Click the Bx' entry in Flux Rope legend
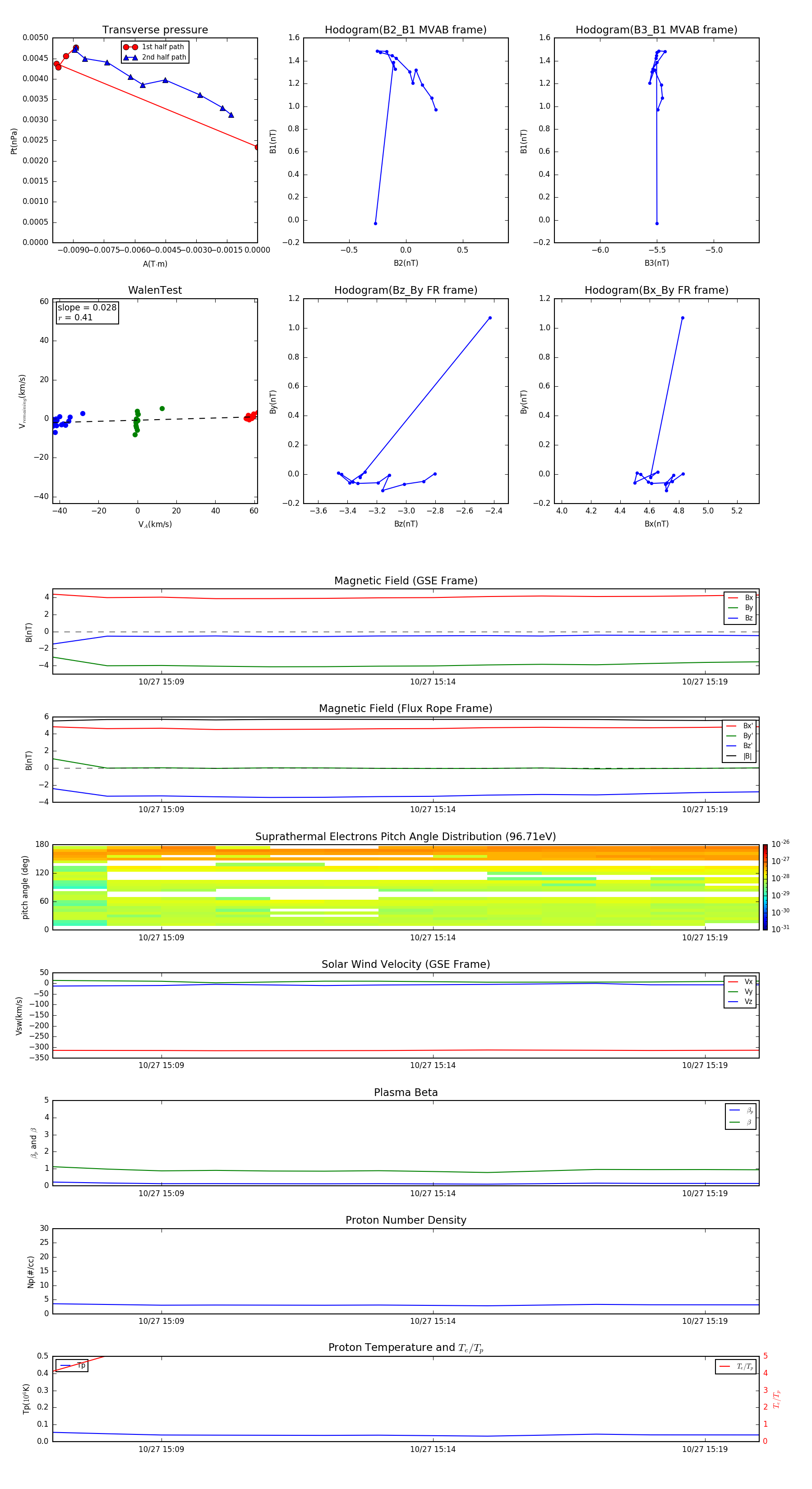 pos(740,726)
